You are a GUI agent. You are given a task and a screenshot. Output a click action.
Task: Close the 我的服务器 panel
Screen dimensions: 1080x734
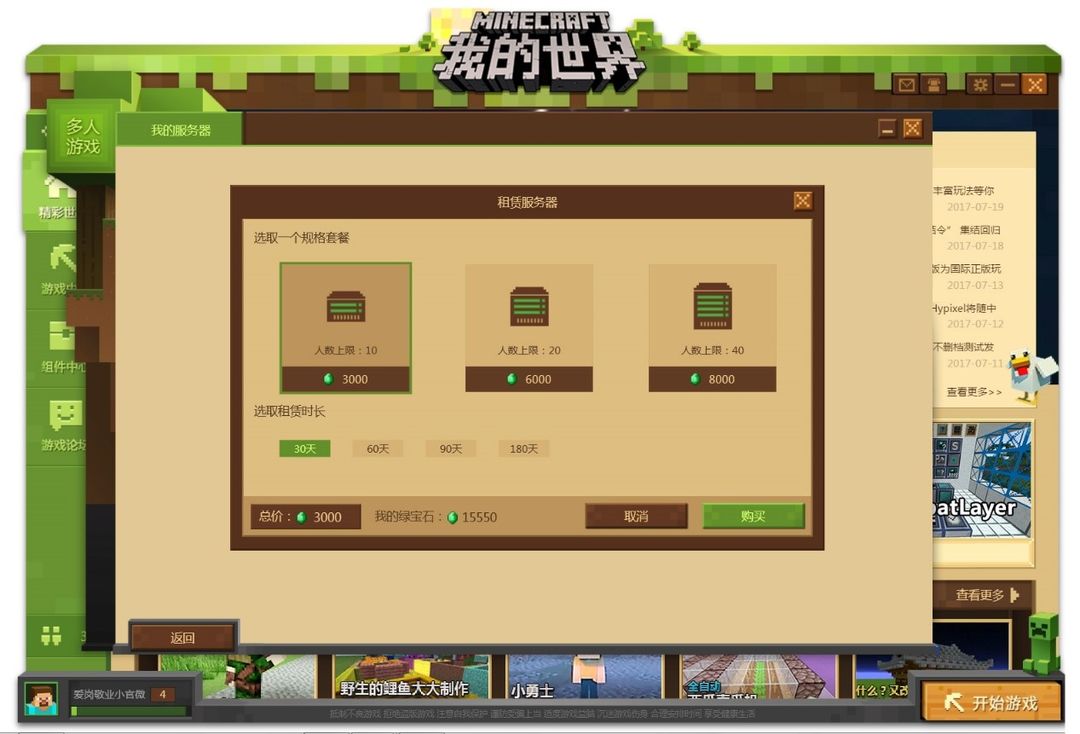[912, 128]
